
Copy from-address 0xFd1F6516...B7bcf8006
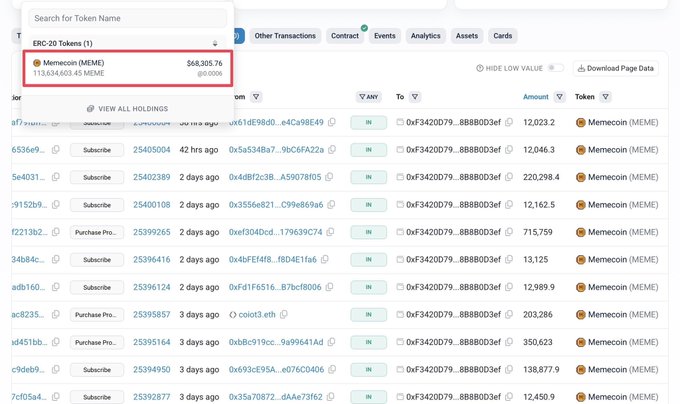tap(329, 287)
